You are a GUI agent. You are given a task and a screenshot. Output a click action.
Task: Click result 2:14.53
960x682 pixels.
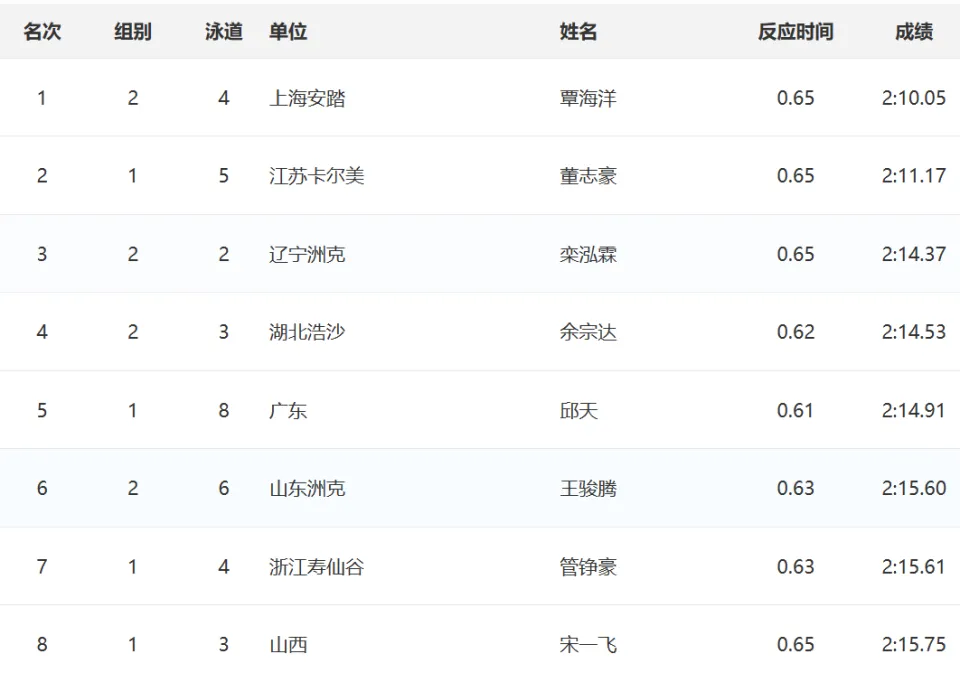(x=913, y=332)
